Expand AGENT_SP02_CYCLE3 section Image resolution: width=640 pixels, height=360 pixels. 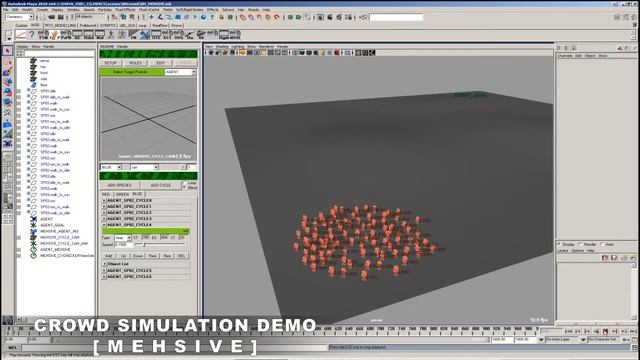pos(104,219)
